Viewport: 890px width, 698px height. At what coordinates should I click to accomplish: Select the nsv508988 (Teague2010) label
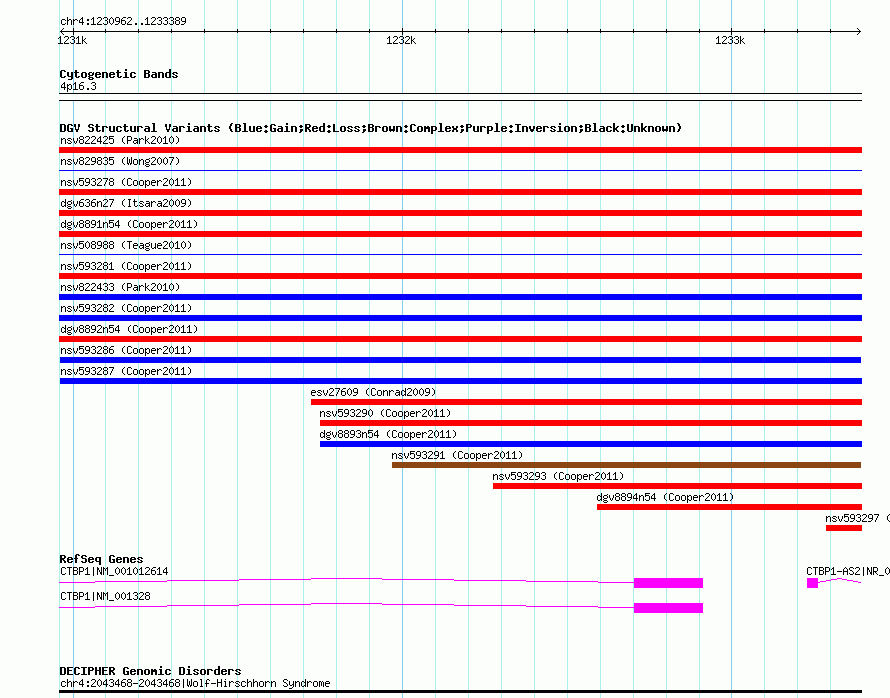(x=126, y=245)
